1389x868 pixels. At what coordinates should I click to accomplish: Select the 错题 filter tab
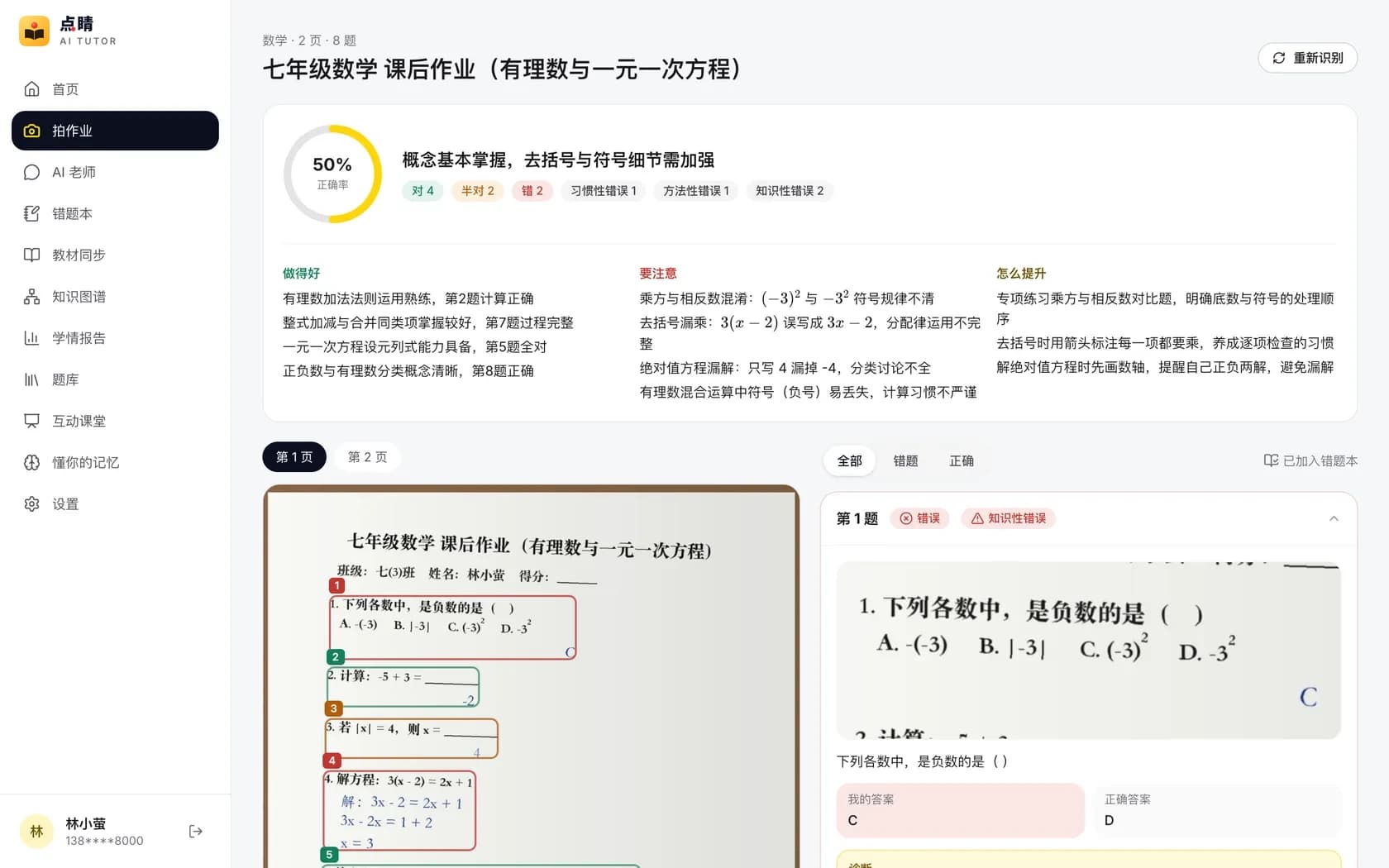[x=905, y=461]
